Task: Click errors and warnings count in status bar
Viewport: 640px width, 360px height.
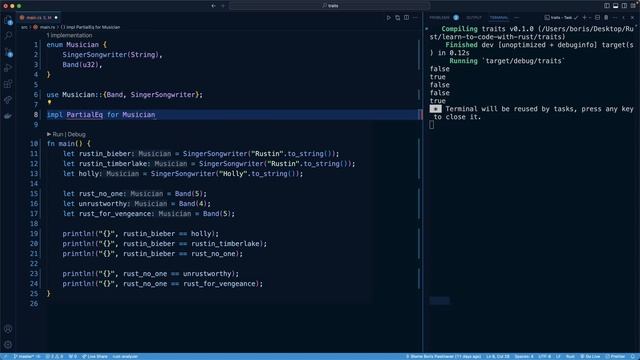Action: (x=54, y=356)
